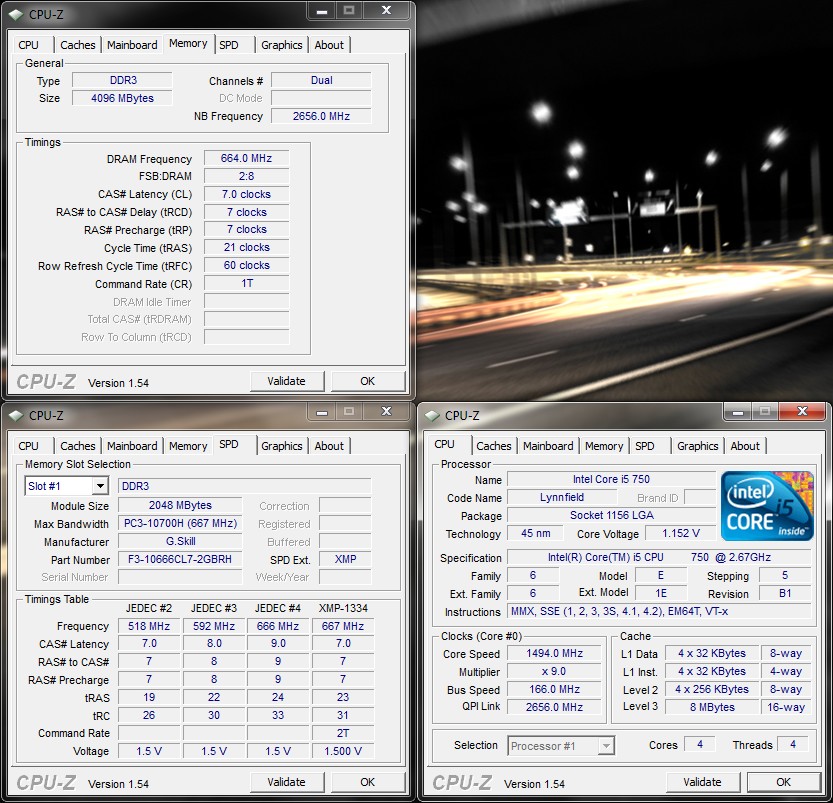The image size is (833, 803).
Task: Open the Caches tab in the processor window
Action: 494,446
